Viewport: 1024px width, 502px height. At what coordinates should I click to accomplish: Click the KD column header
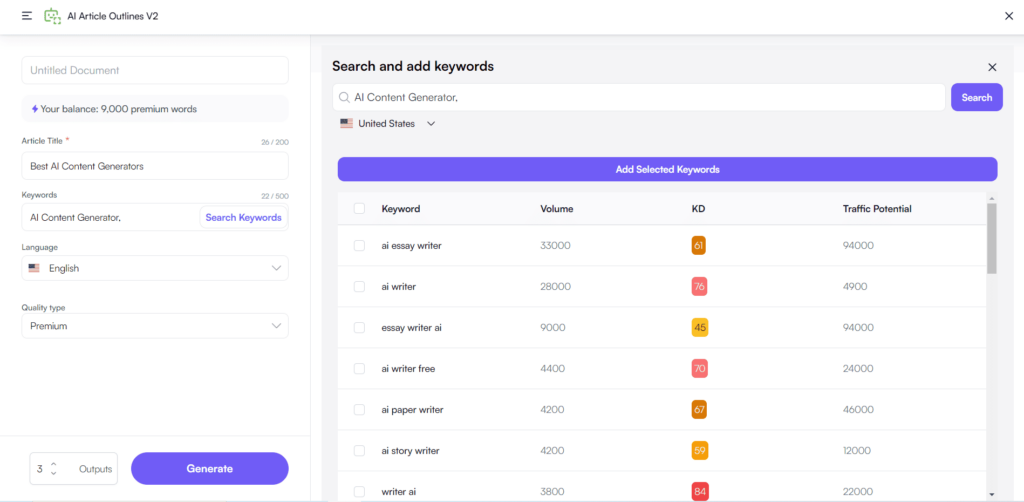(x=698, y=209)
